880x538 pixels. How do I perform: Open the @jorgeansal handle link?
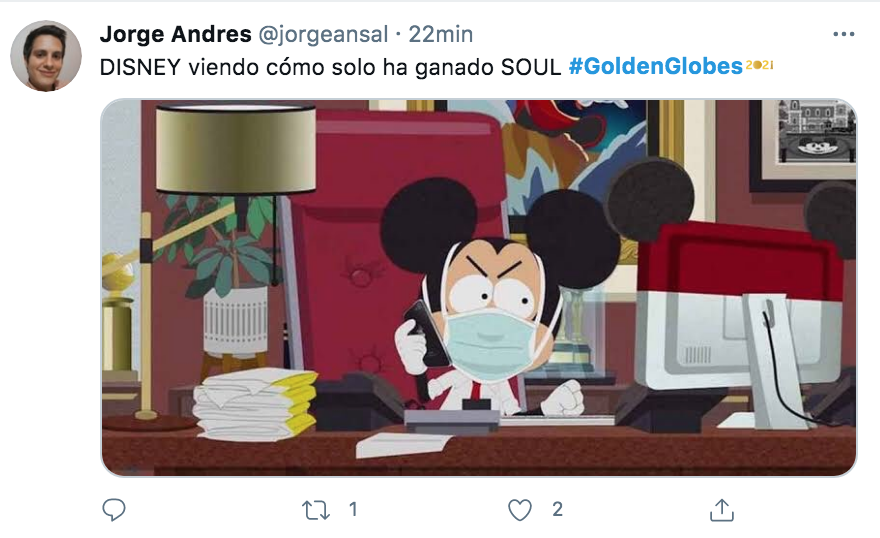tap(323, 35)
